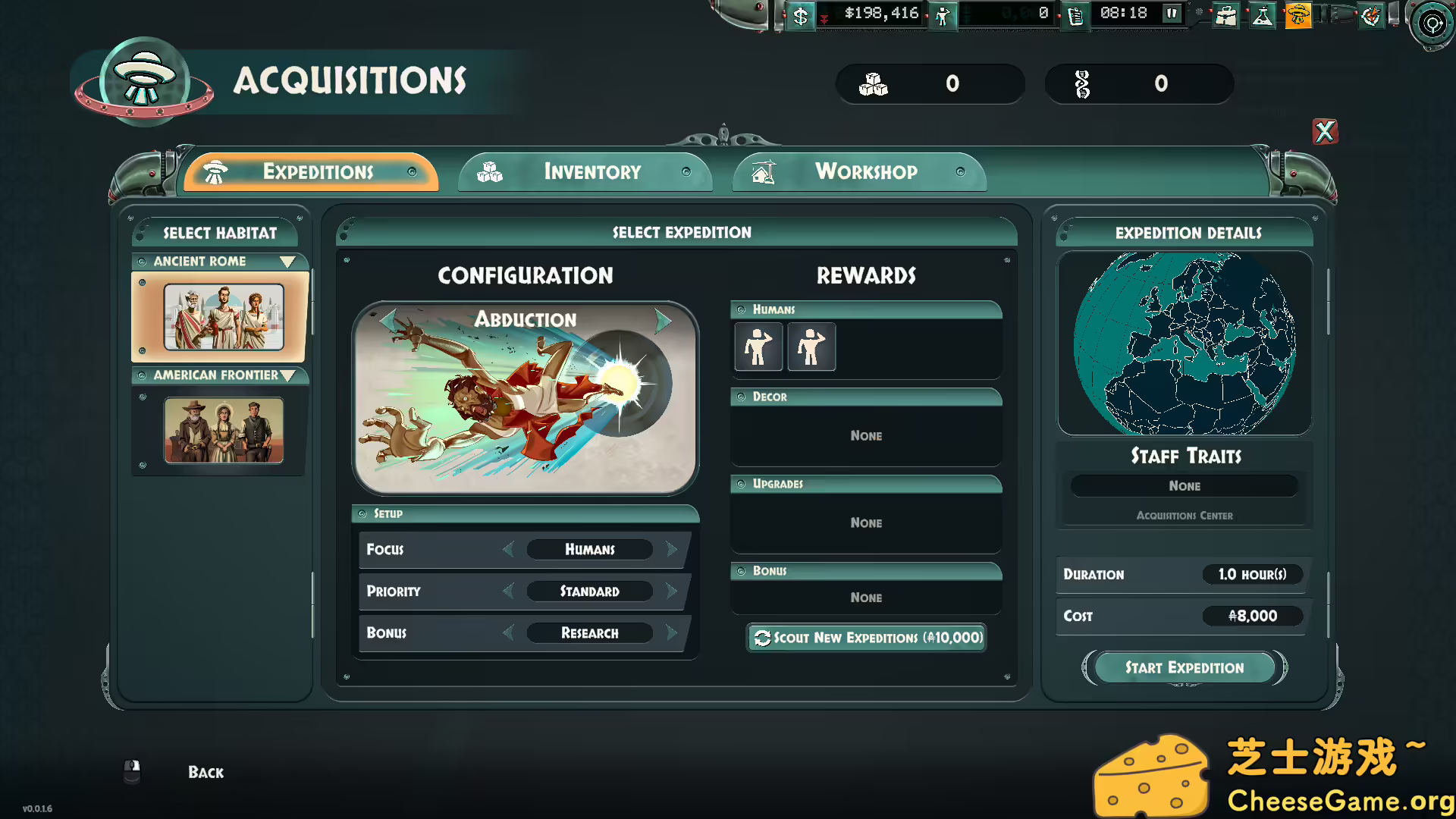This screenshot has height=819, width=1456.
Task: Switch to the Inventory tab
Action: [590, 172]
